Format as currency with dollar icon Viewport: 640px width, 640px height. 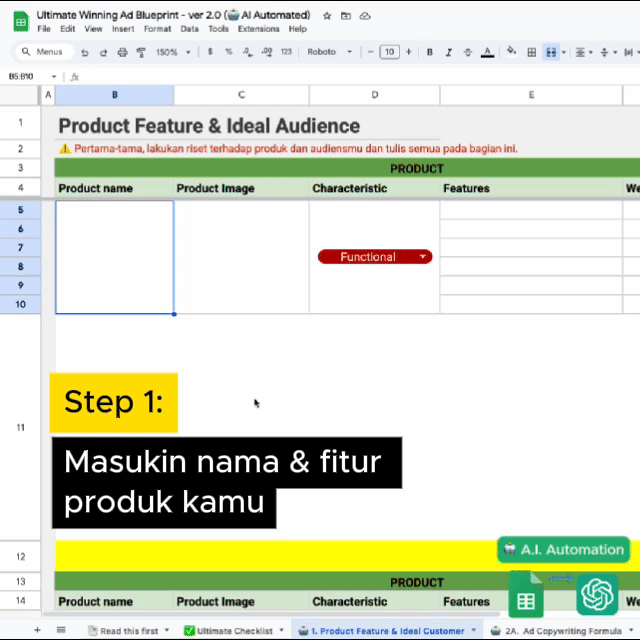210,52
